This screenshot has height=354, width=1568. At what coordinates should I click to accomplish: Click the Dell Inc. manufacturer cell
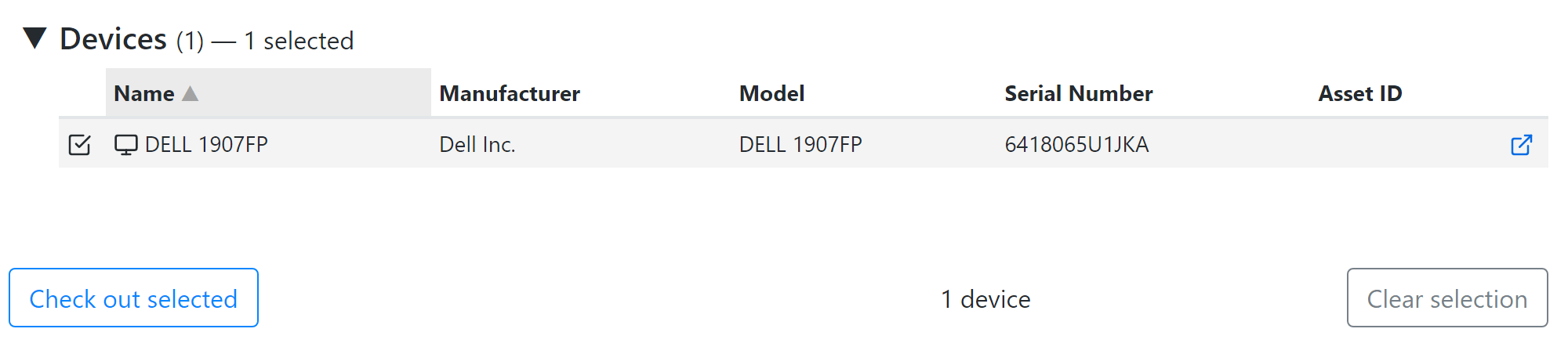pyautogui.click(x=477, y=145)
